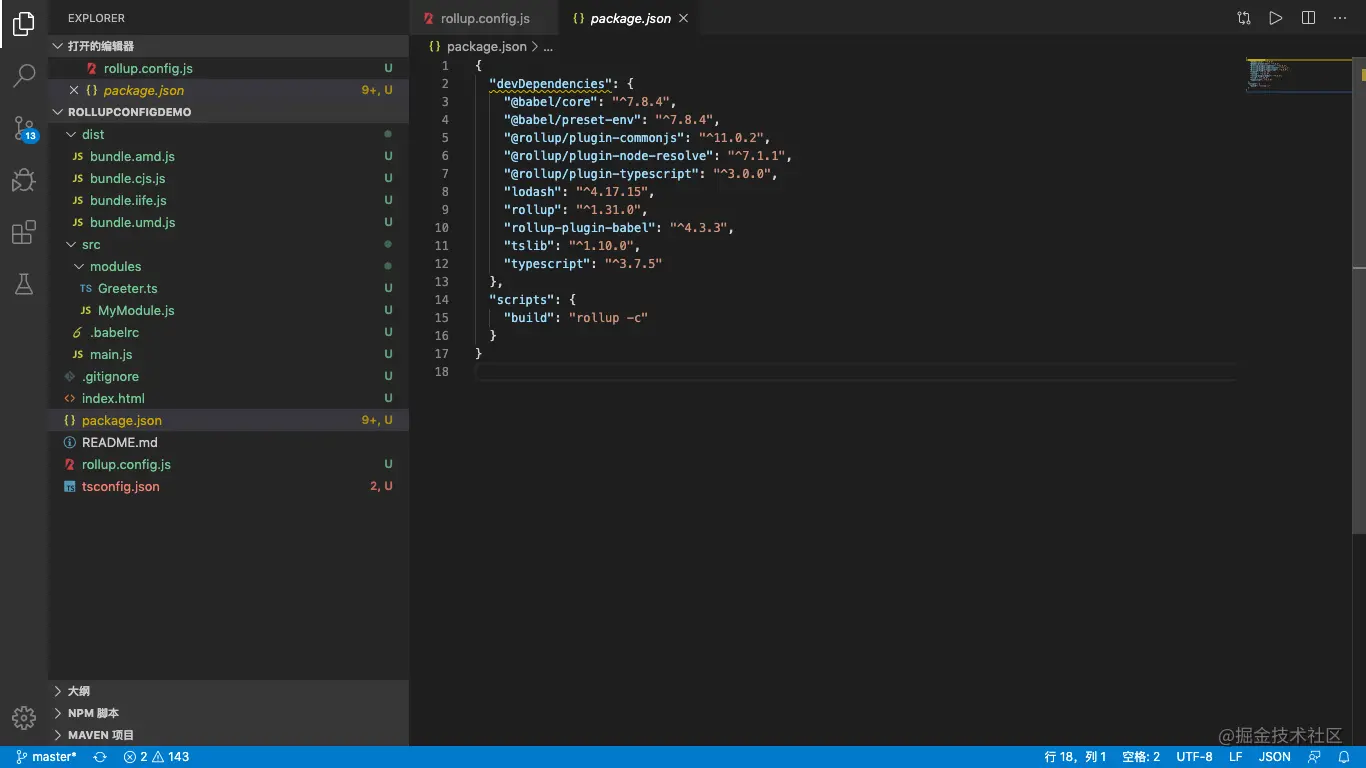This screenshot has width=1366, height=768.
Task: Open rollup.config.js in project tree
Action: (x=229, y=464)
